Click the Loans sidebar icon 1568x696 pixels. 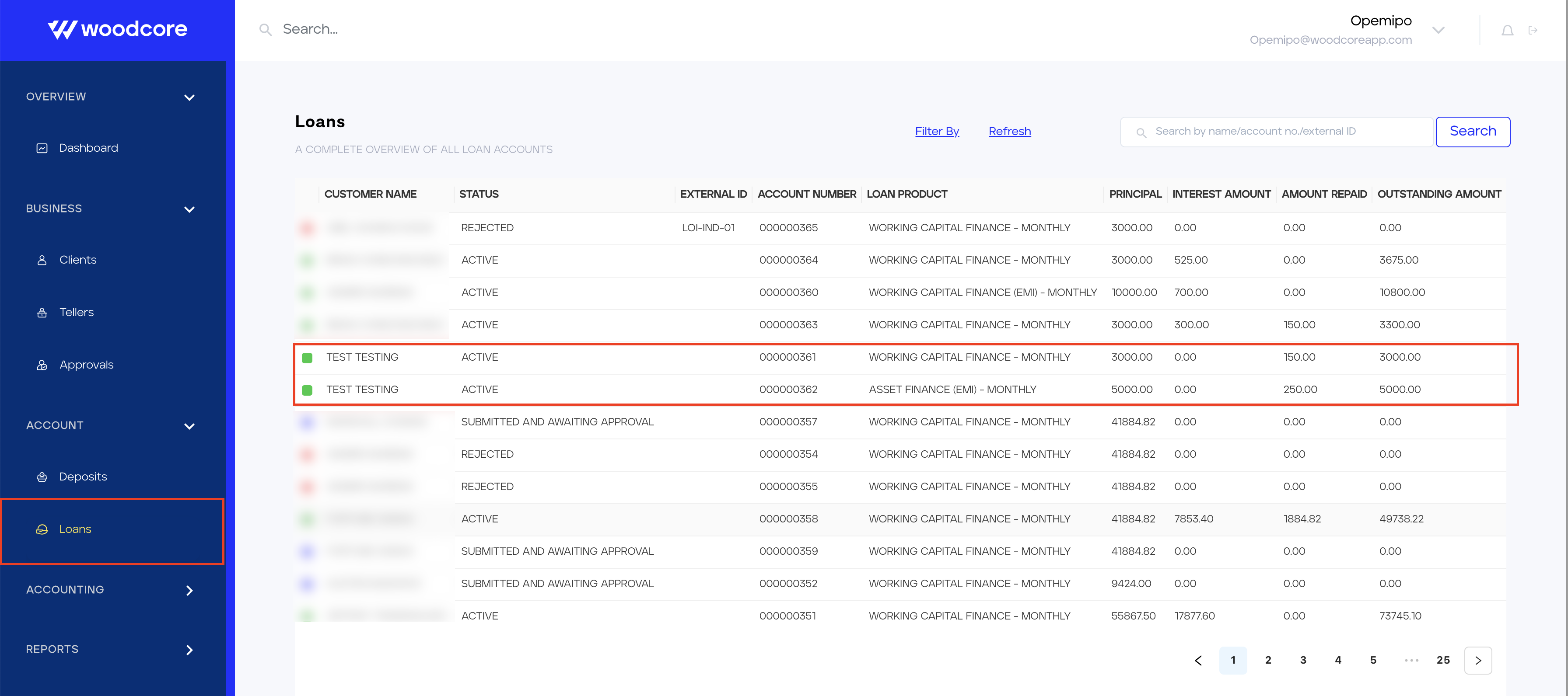coord(42,529)
